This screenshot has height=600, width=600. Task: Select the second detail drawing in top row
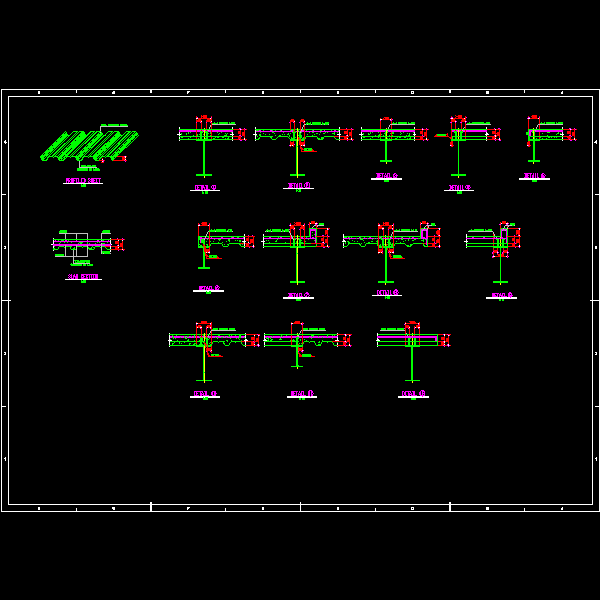point(298,138)
